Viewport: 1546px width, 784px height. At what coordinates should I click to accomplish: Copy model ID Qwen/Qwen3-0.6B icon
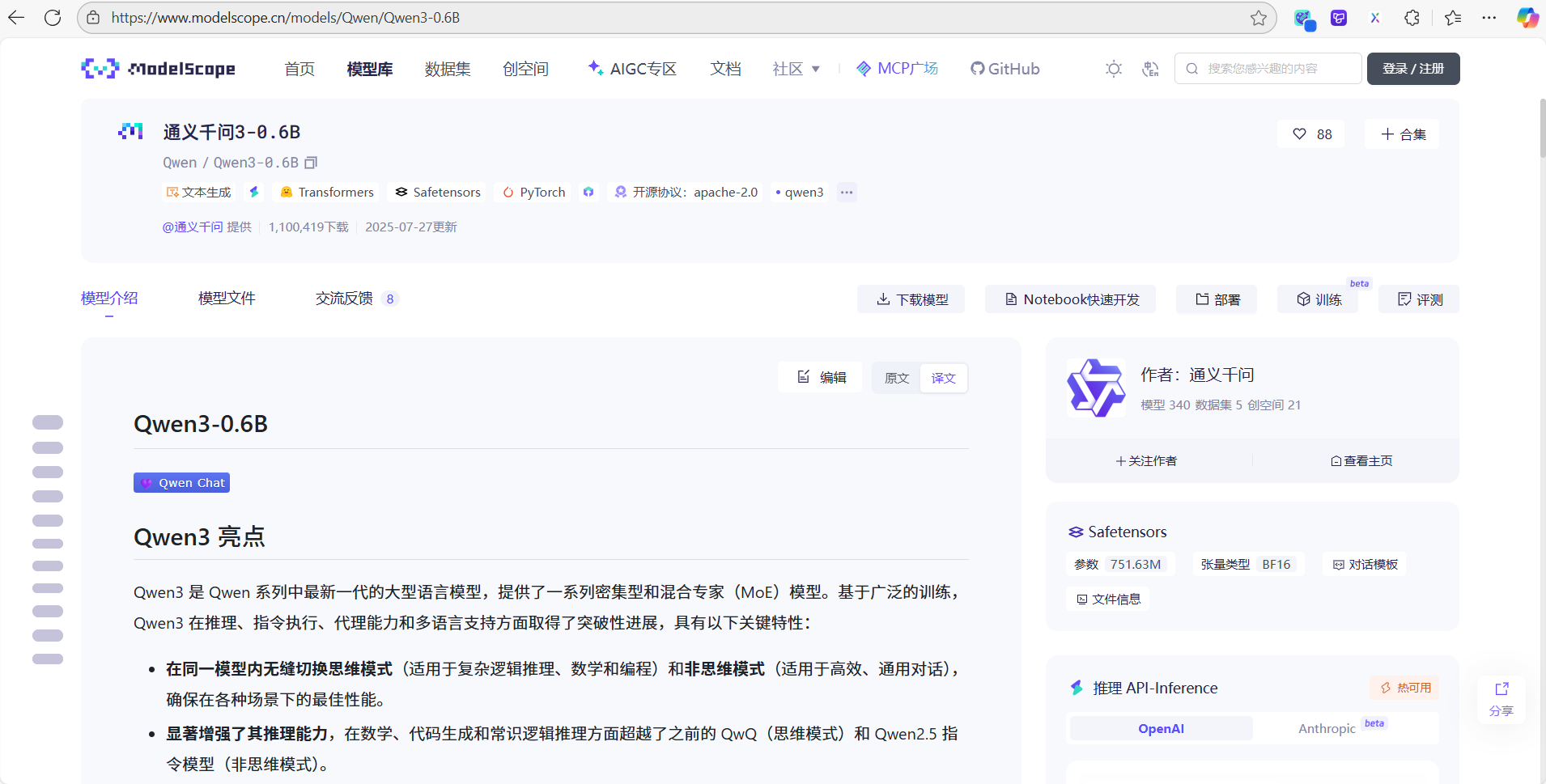[x=311, y=163]
